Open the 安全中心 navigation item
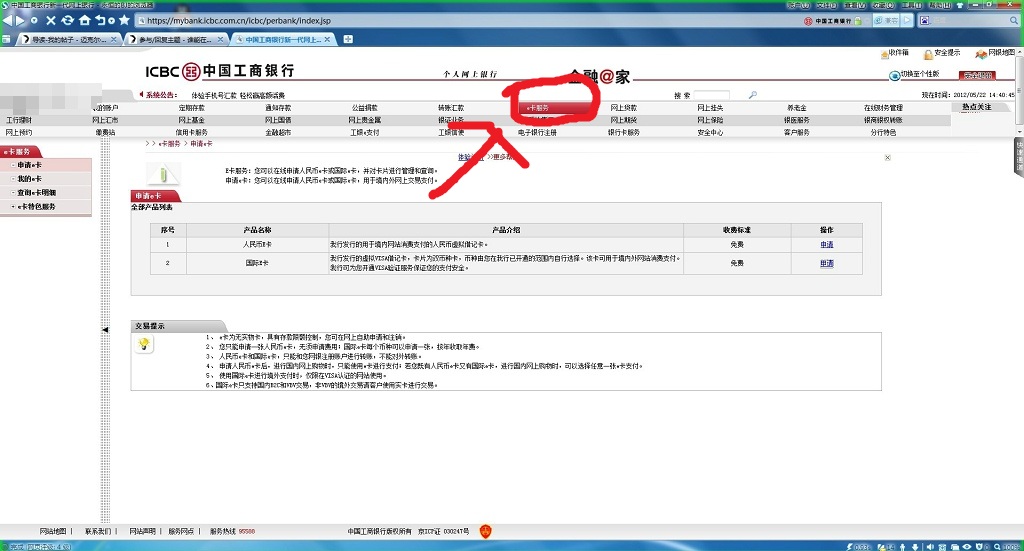The image size is (1024, 551). 710,133
